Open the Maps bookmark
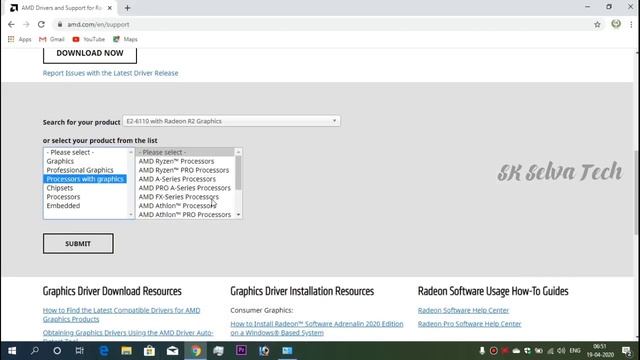 (x=125, y=39)
